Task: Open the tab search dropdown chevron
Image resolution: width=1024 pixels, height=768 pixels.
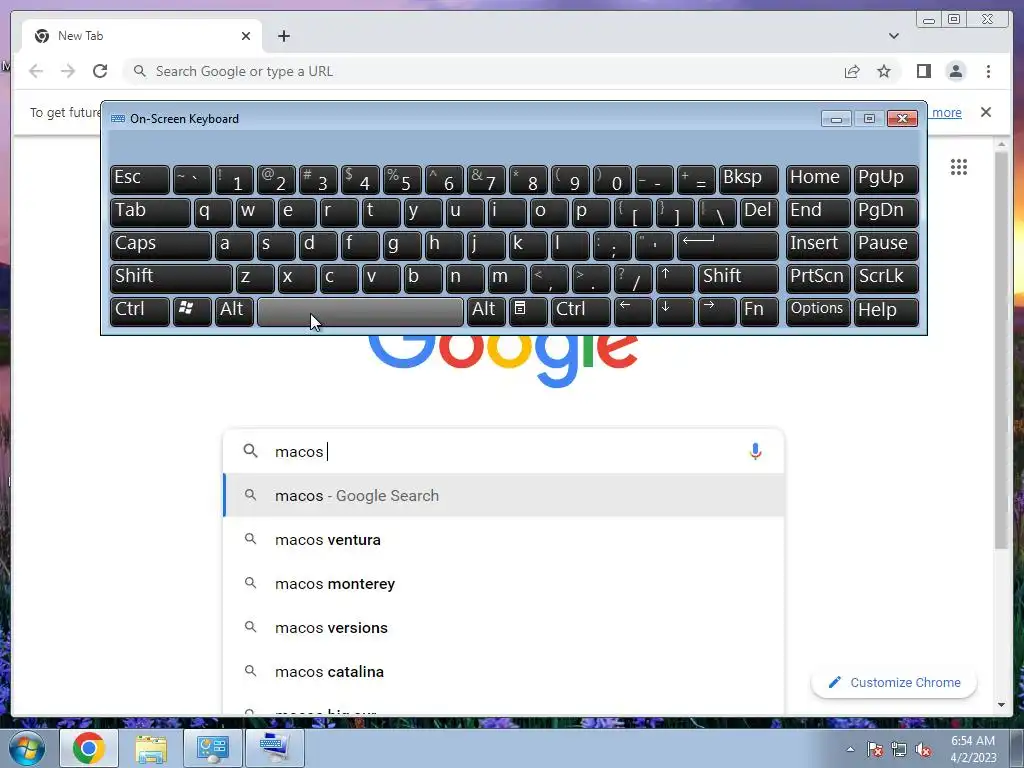Action: tap(893, 36)
